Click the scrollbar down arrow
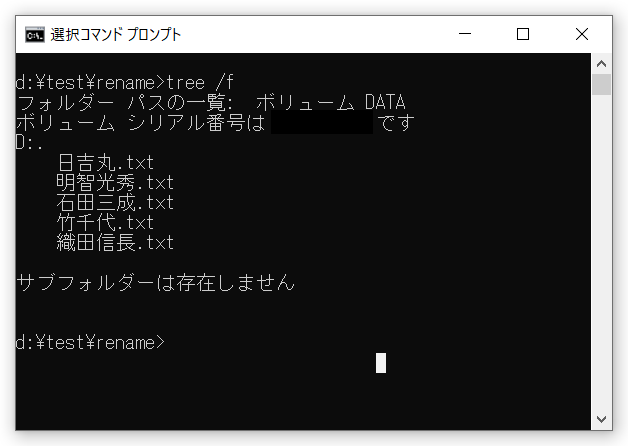The image size is (628, 446). click(601, 419)
